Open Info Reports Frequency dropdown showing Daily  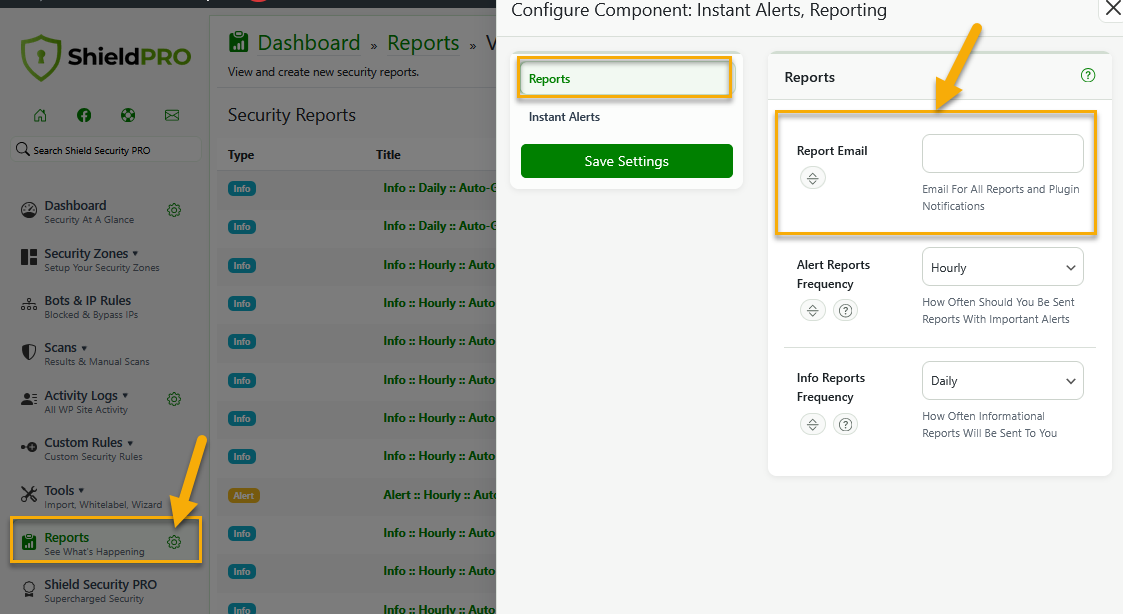(1002, 380)
